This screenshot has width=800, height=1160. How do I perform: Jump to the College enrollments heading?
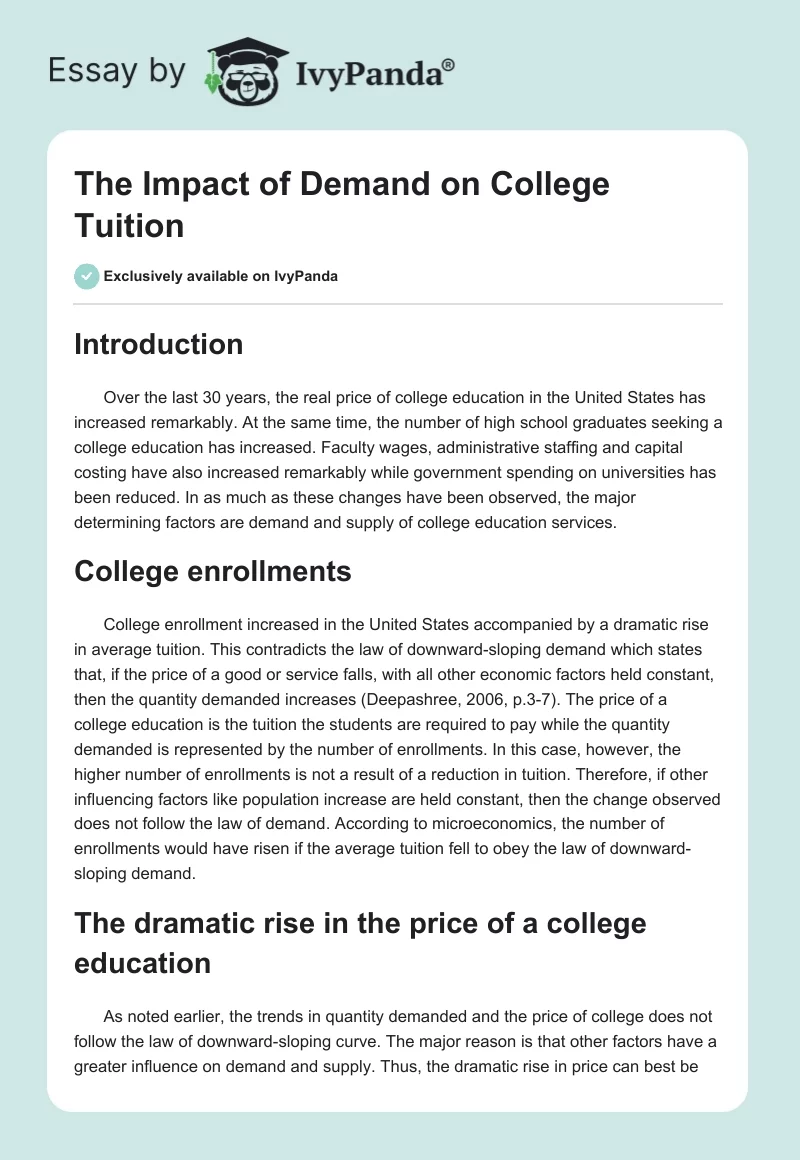[x=213, y=571]
